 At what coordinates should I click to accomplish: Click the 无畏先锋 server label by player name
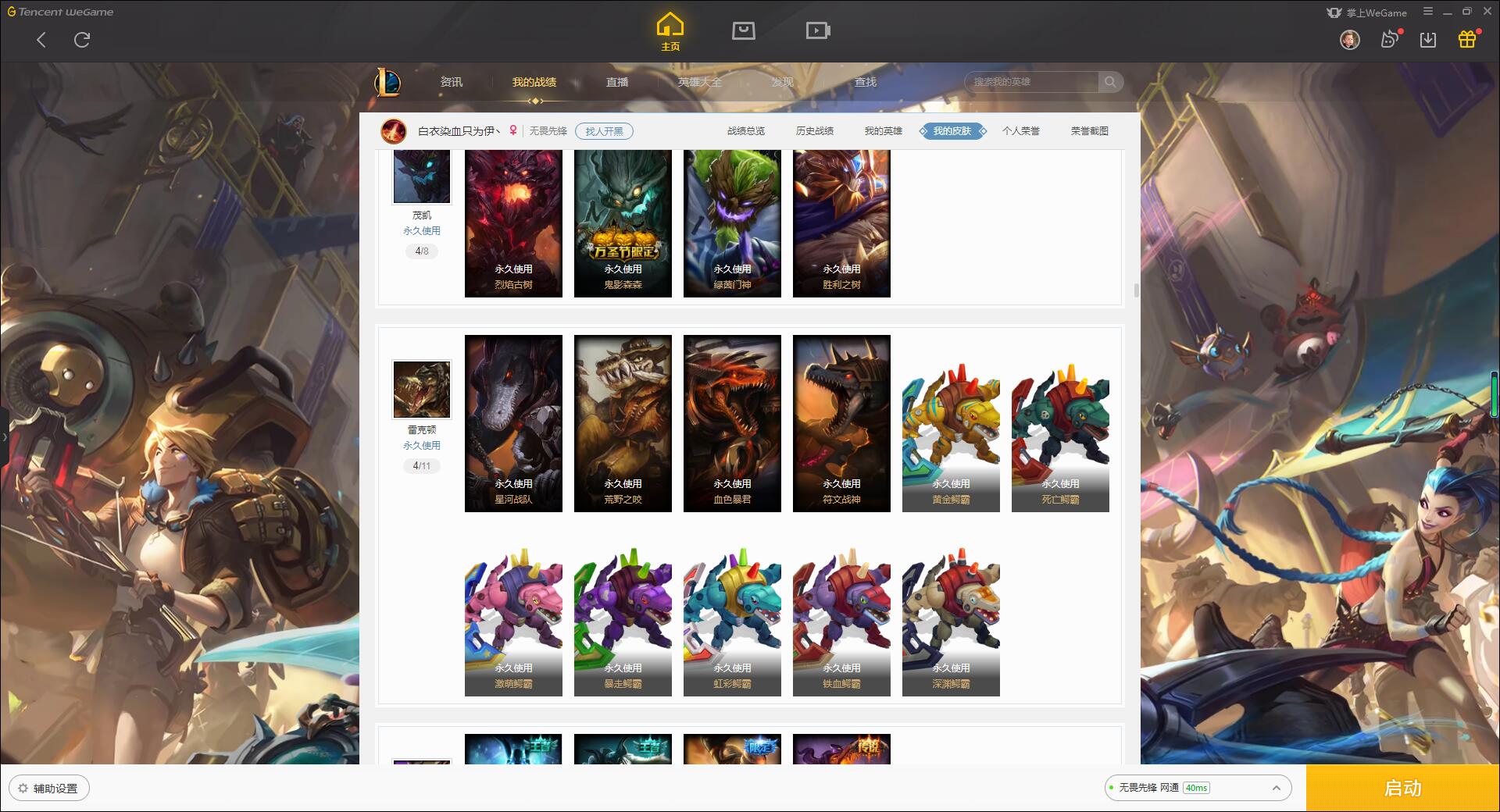548,131
